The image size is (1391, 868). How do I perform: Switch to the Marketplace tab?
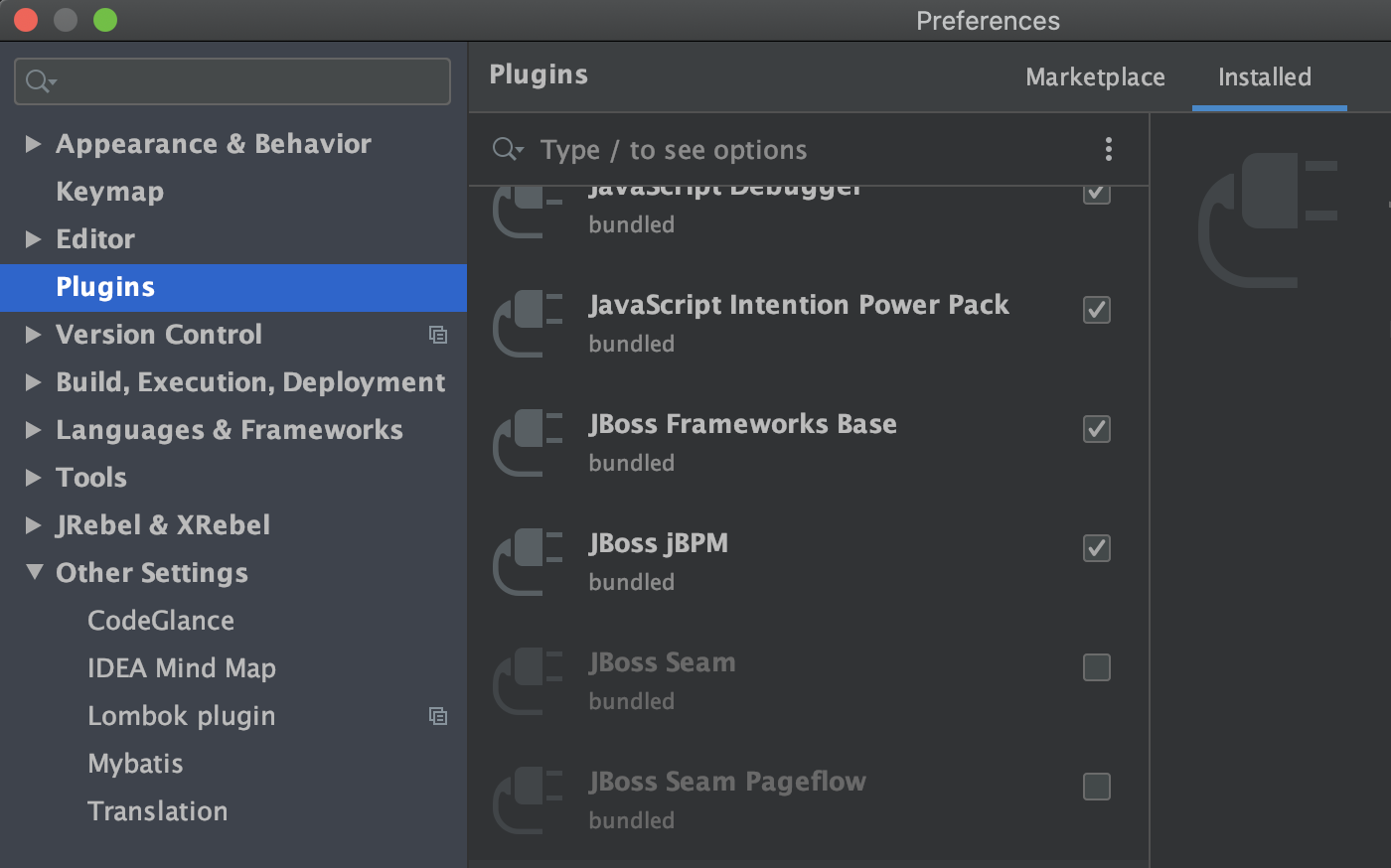pyautogui.click(x=1095, y=77)
